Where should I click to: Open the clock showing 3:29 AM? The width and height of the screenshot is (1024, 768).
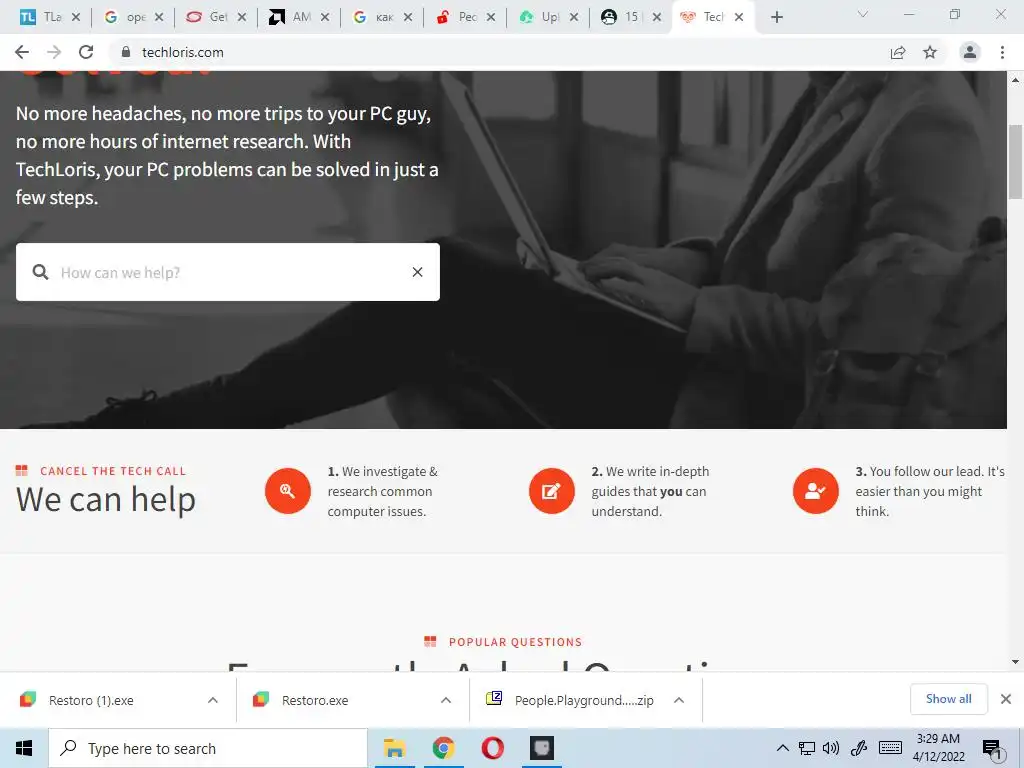coord(938,748)
